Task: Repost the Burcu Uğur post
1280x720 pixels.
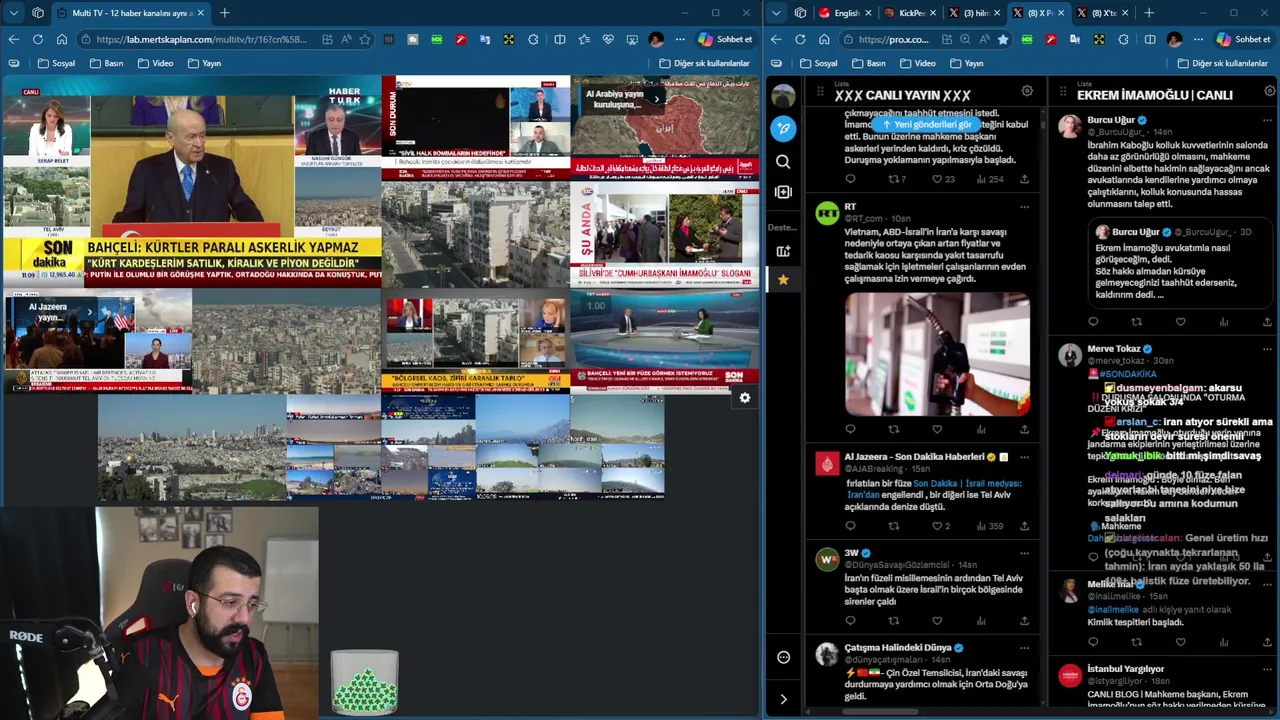Action: click(1136, 322)
